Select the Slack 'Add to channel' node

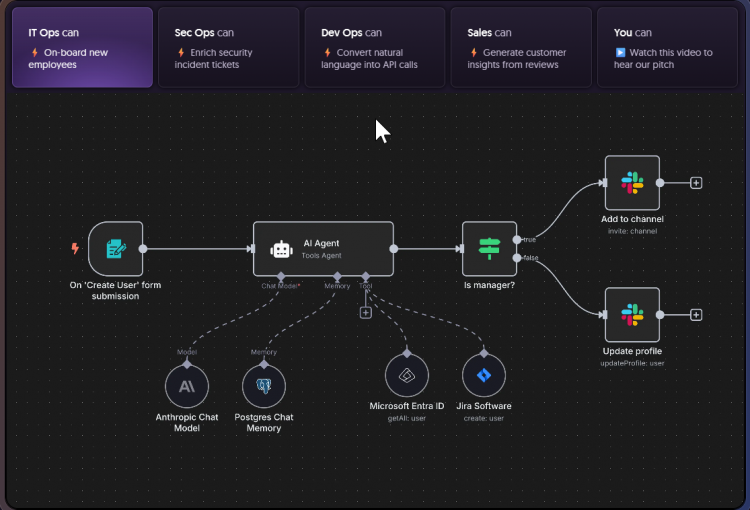pos(632,183)
